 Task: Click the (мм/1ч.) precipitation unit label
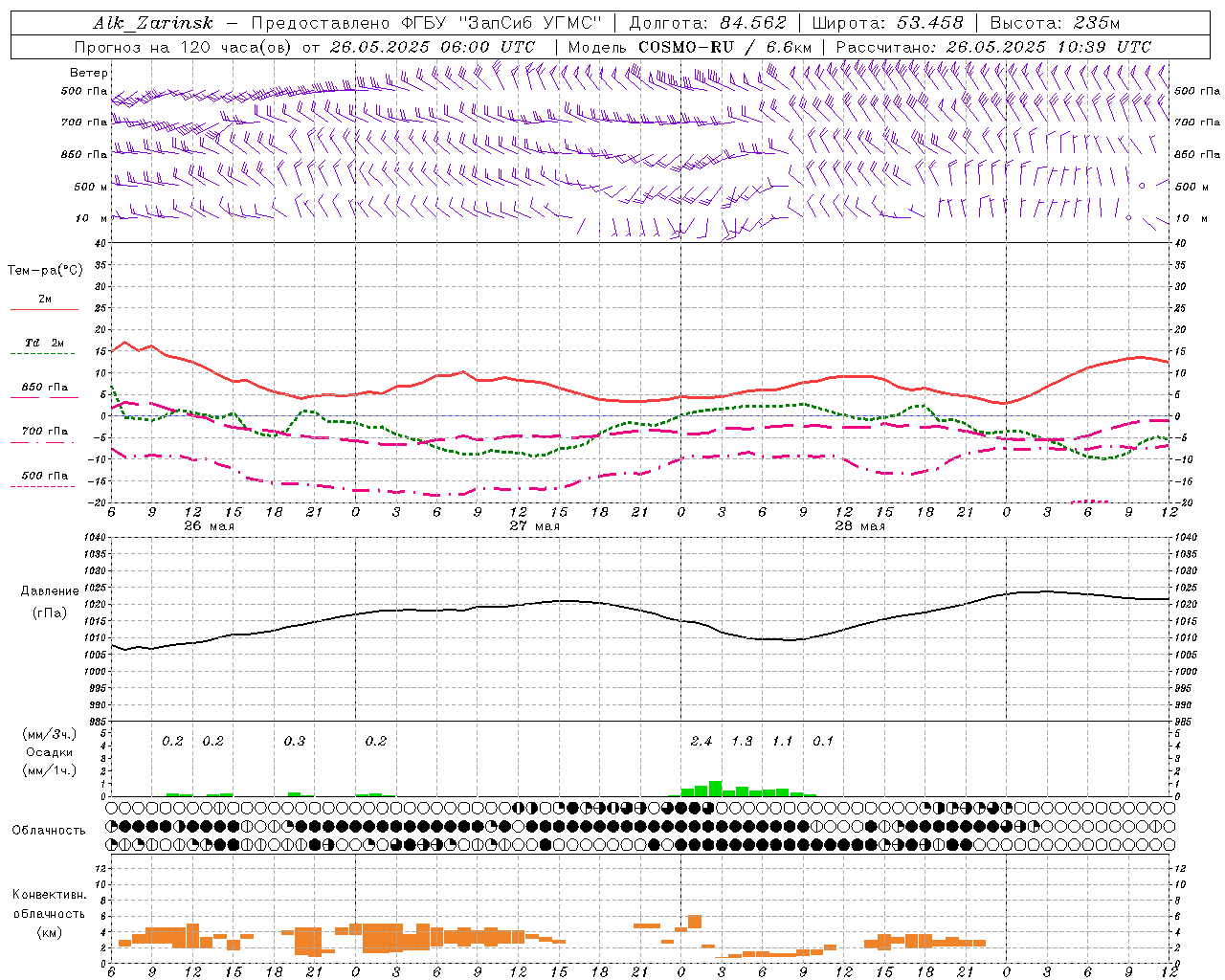(50, 770)
